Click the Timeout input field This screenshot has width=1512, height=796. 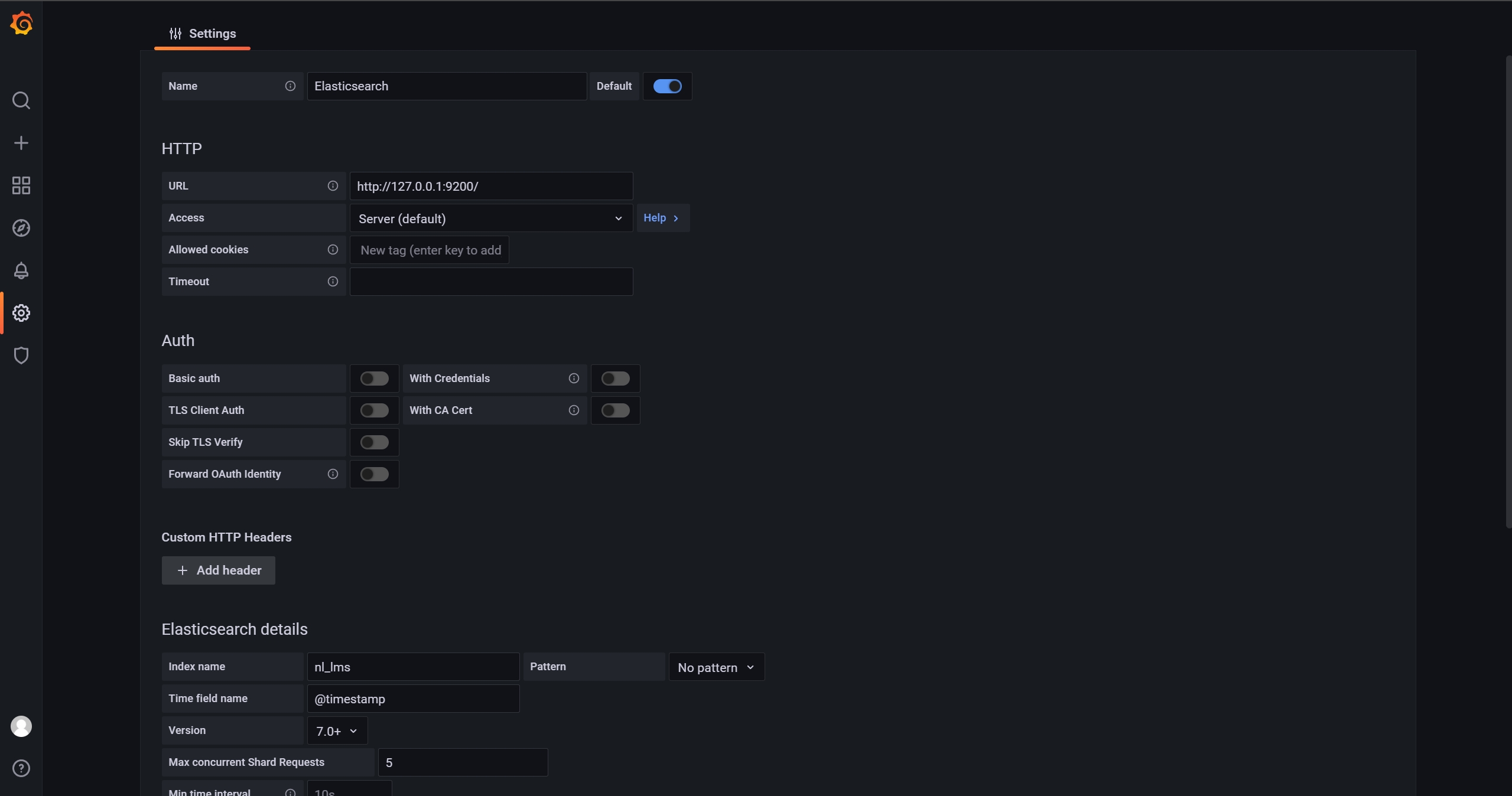[x=491, y=282]
